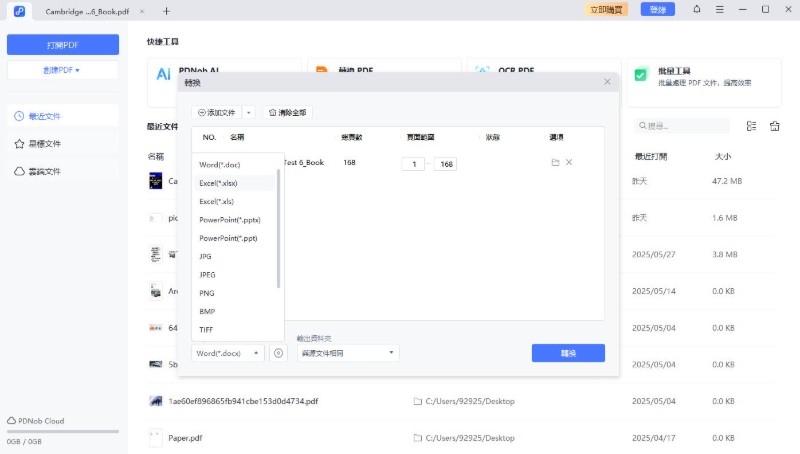
Task: Click the trash clear-list icon
Action: [774, 126]
